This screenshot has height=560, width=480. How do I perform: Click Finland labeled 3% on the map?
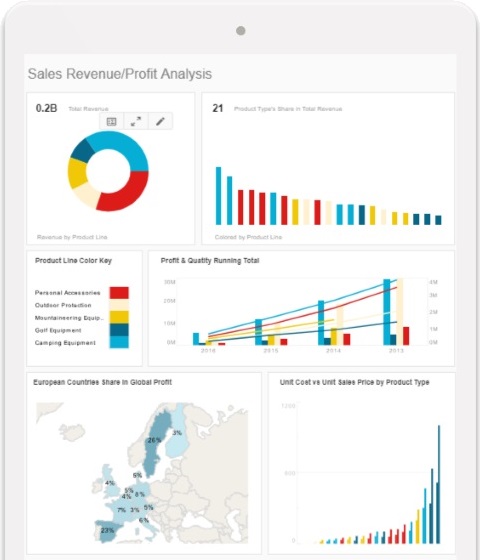(178, 433)
